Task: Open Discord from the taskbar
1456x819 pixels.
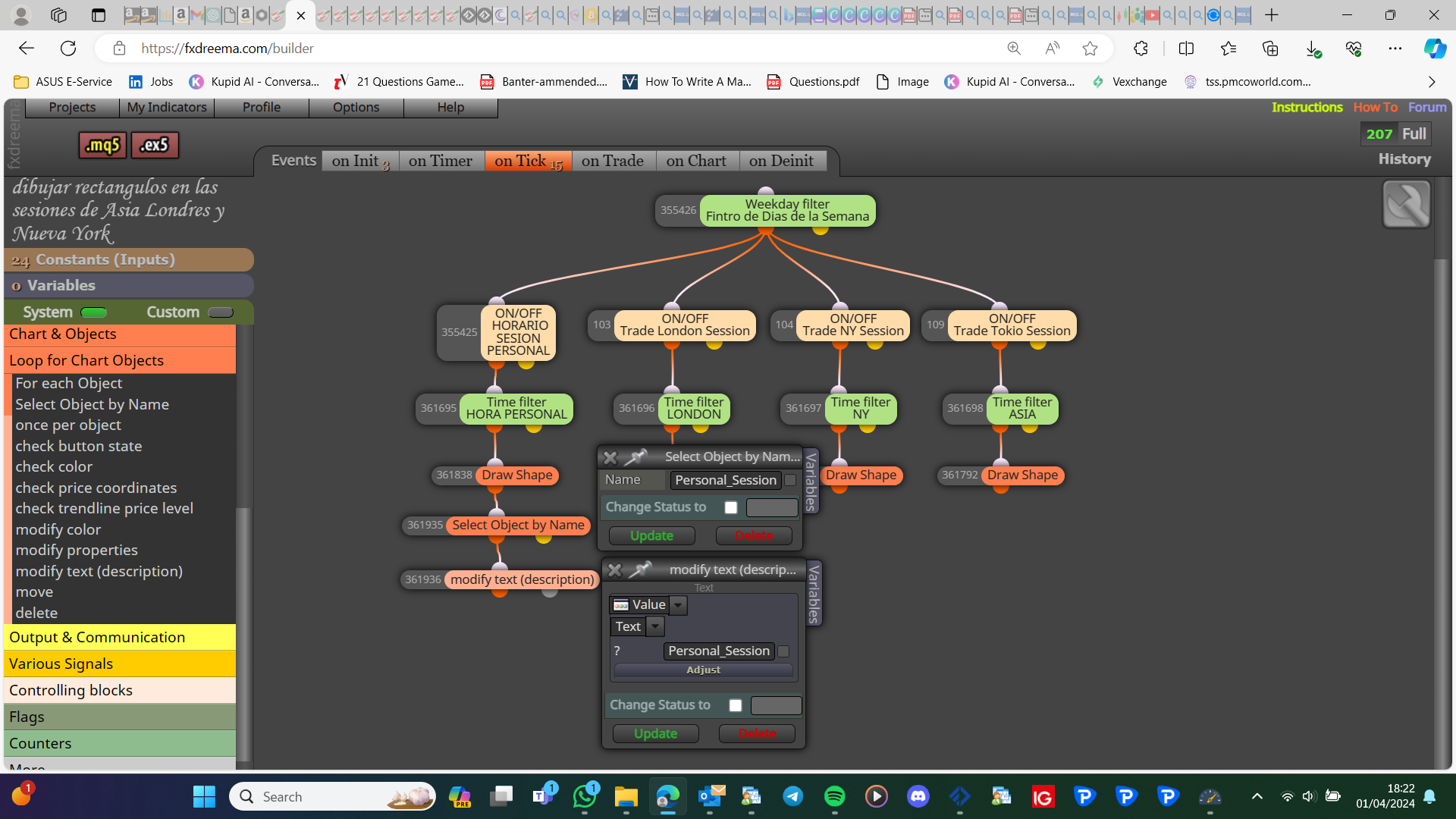Action: point(918,796)
